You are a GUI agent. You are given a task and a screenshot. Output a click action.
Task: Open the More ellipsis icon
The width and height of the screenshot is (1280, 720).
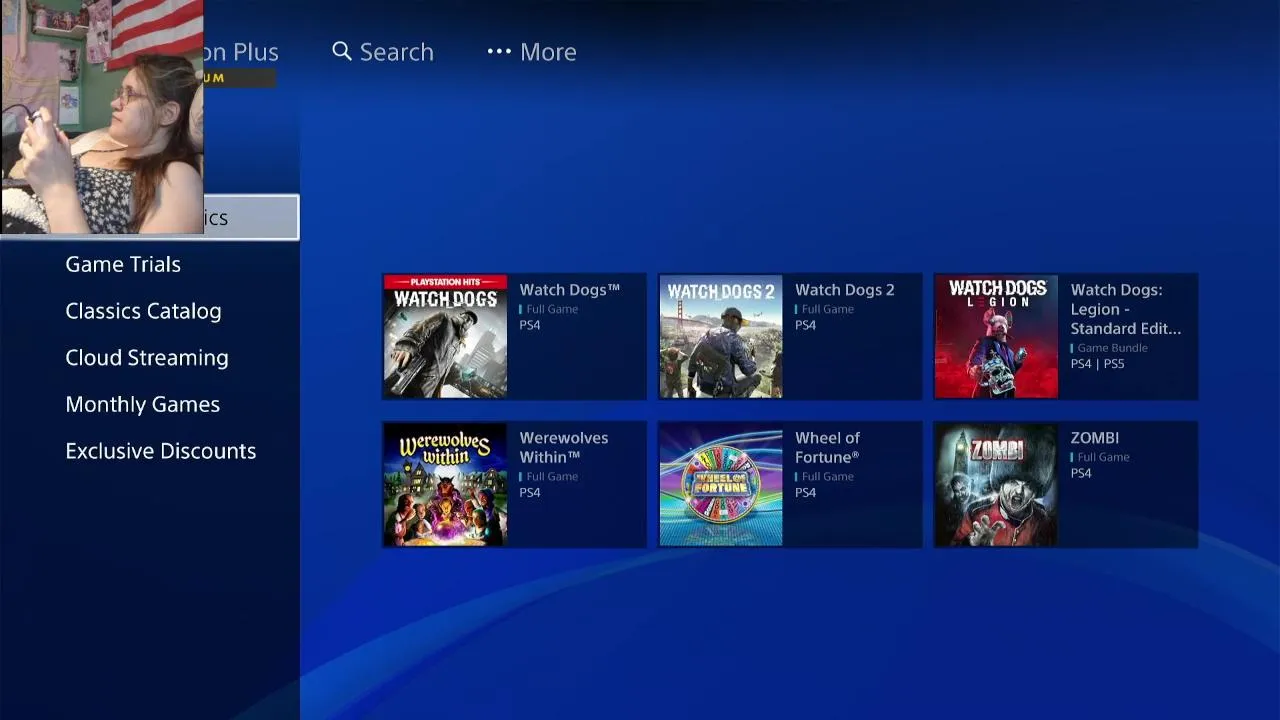point(499,51)
